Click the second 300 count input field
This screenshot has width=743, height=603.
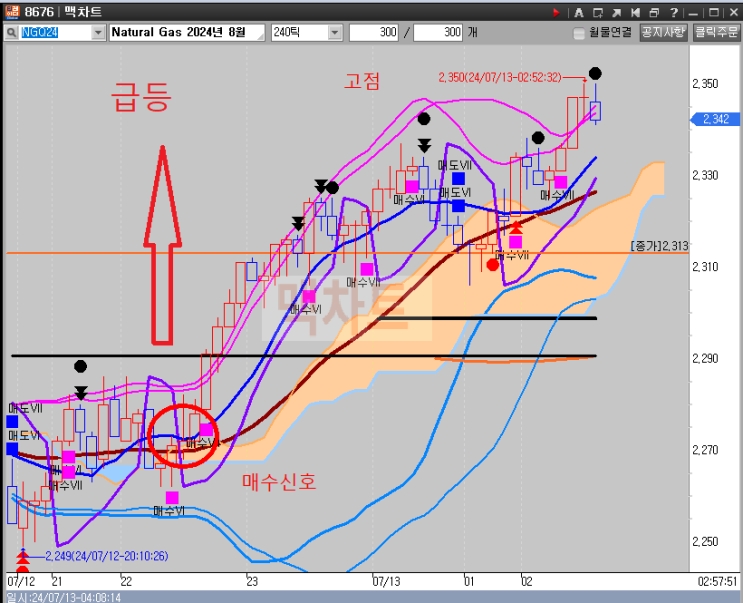(438, 32)
